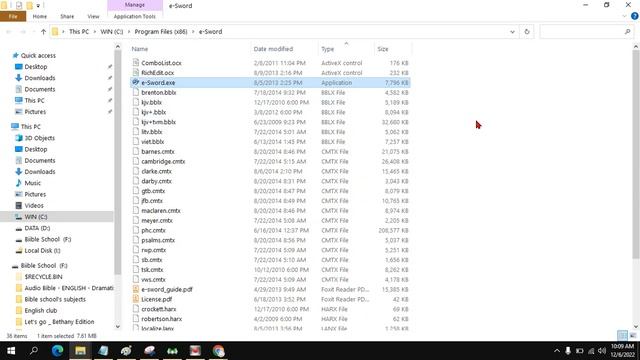Image resolution: width=640 pixels, height=360 pixels.
Task: Select the crockett.harx file
Action: pos(158,309)
